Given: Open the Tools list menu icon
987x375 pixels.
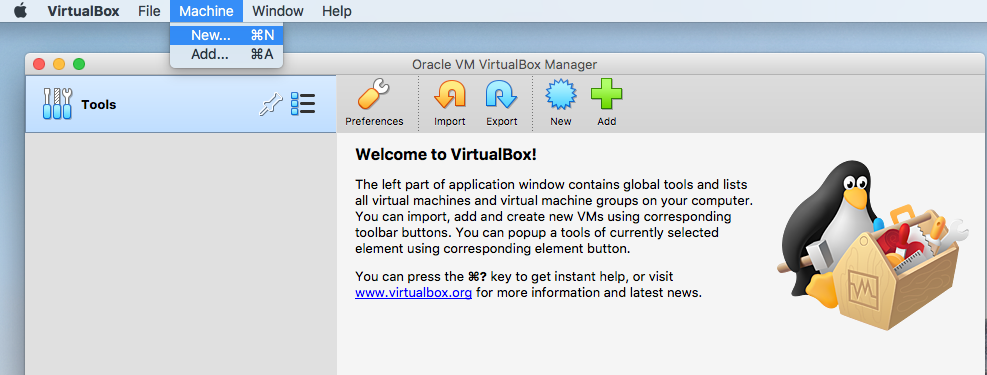Looking at the screenshot, I should (x=303, y=104).
